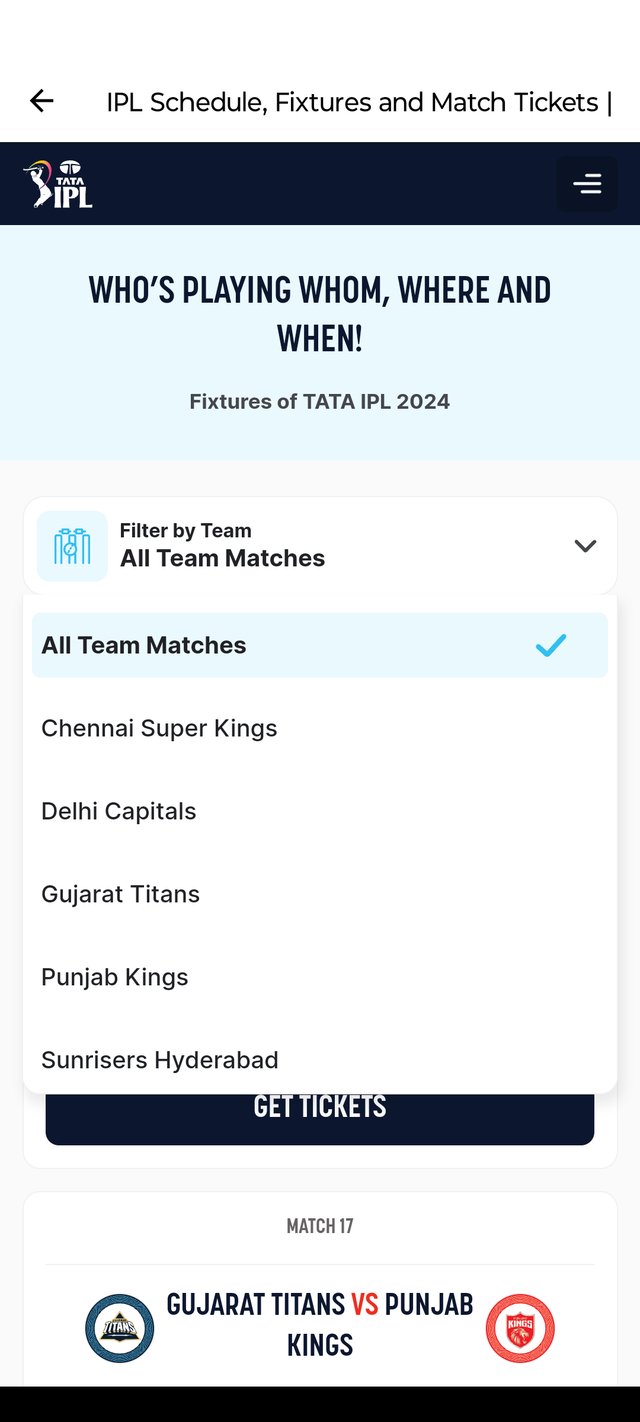Select Delhi Capitals in team filter
Screen dimensions: 640x1422
point(119,811)
